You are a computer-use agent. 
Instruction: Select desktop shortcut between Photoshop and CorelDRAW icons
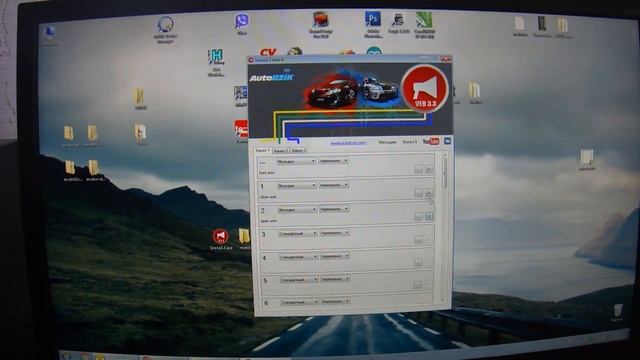coord(398,23)
